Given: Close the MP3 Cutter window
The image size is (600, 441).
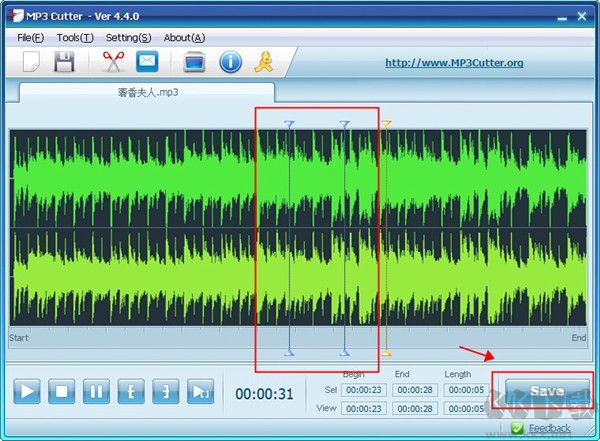Looking at the screenshot, I should (582, 16).
